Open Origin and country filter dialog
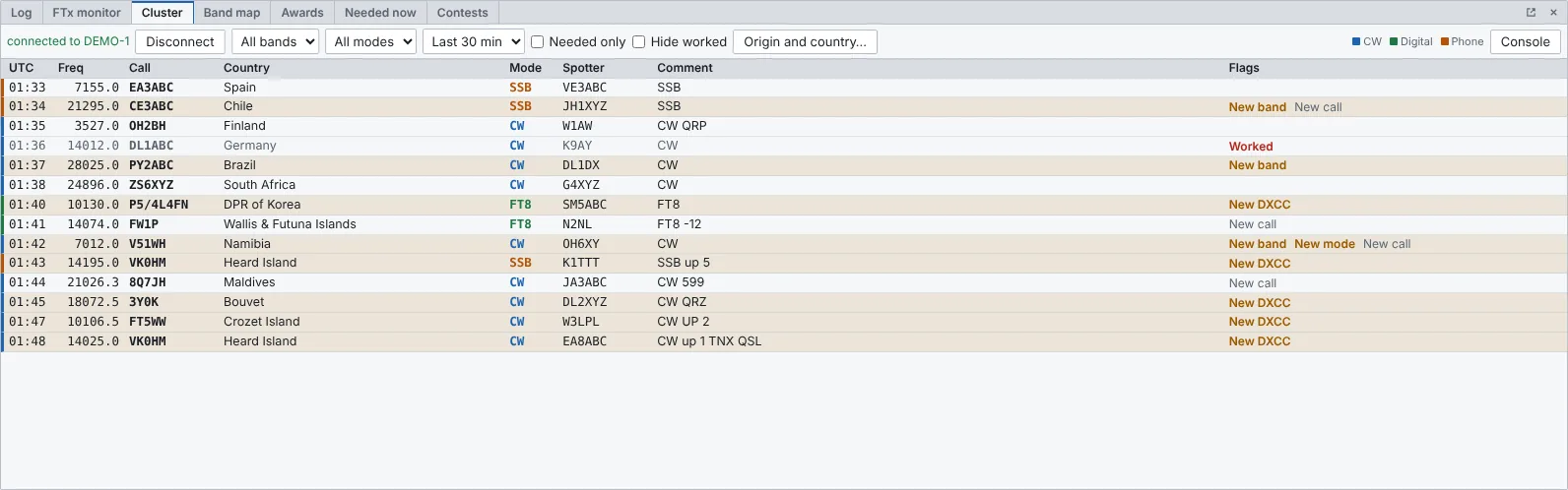The height and width of the screenshot is (490, 1568). point(805,41)
